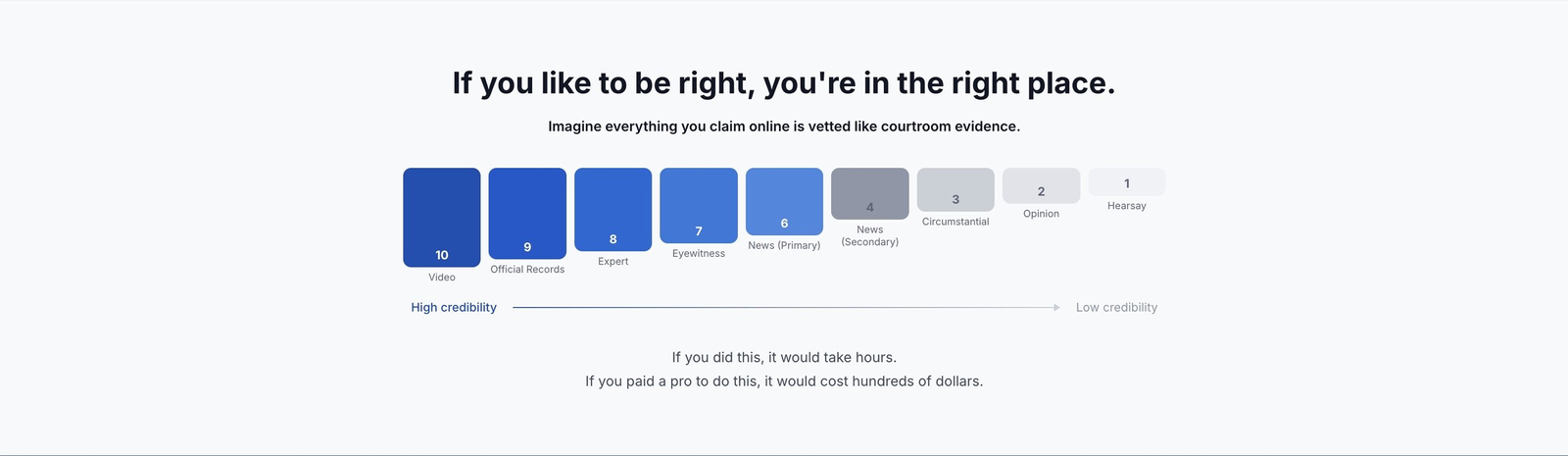This screenshot has width=1568, height=456.
Task: Click the "If you like to be right" headline
Action: click(784, 83)
